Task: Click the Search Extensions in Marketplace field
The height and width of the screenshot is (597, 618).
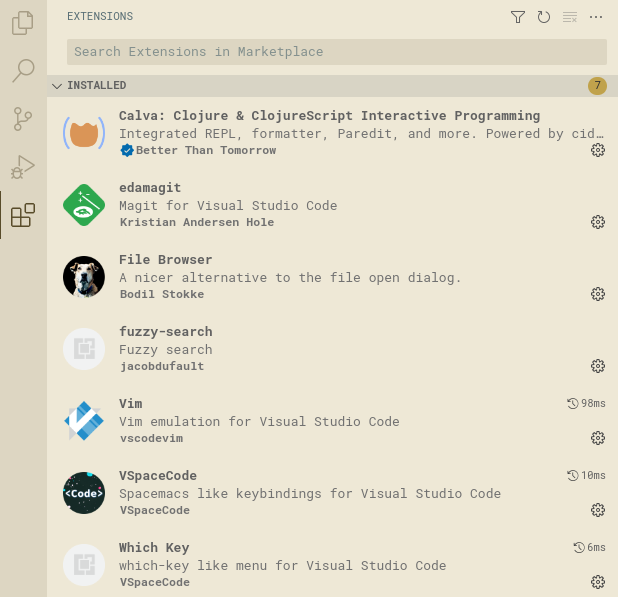Action: tap(337, 52)
